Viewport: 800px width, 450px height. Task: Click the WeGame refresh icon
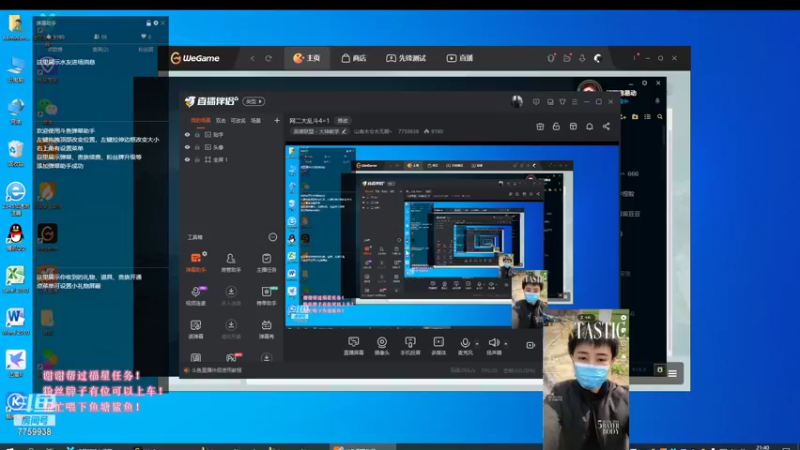[x=268, y=58]
